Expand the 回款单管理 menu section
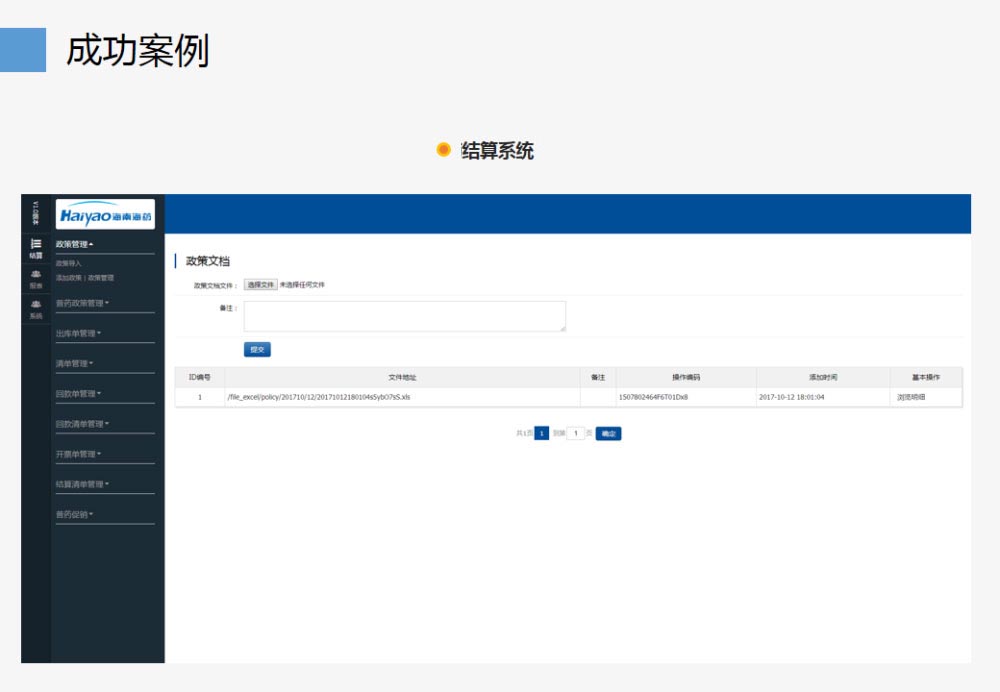This screenshot has height=692, width=1000. (78, 394)
